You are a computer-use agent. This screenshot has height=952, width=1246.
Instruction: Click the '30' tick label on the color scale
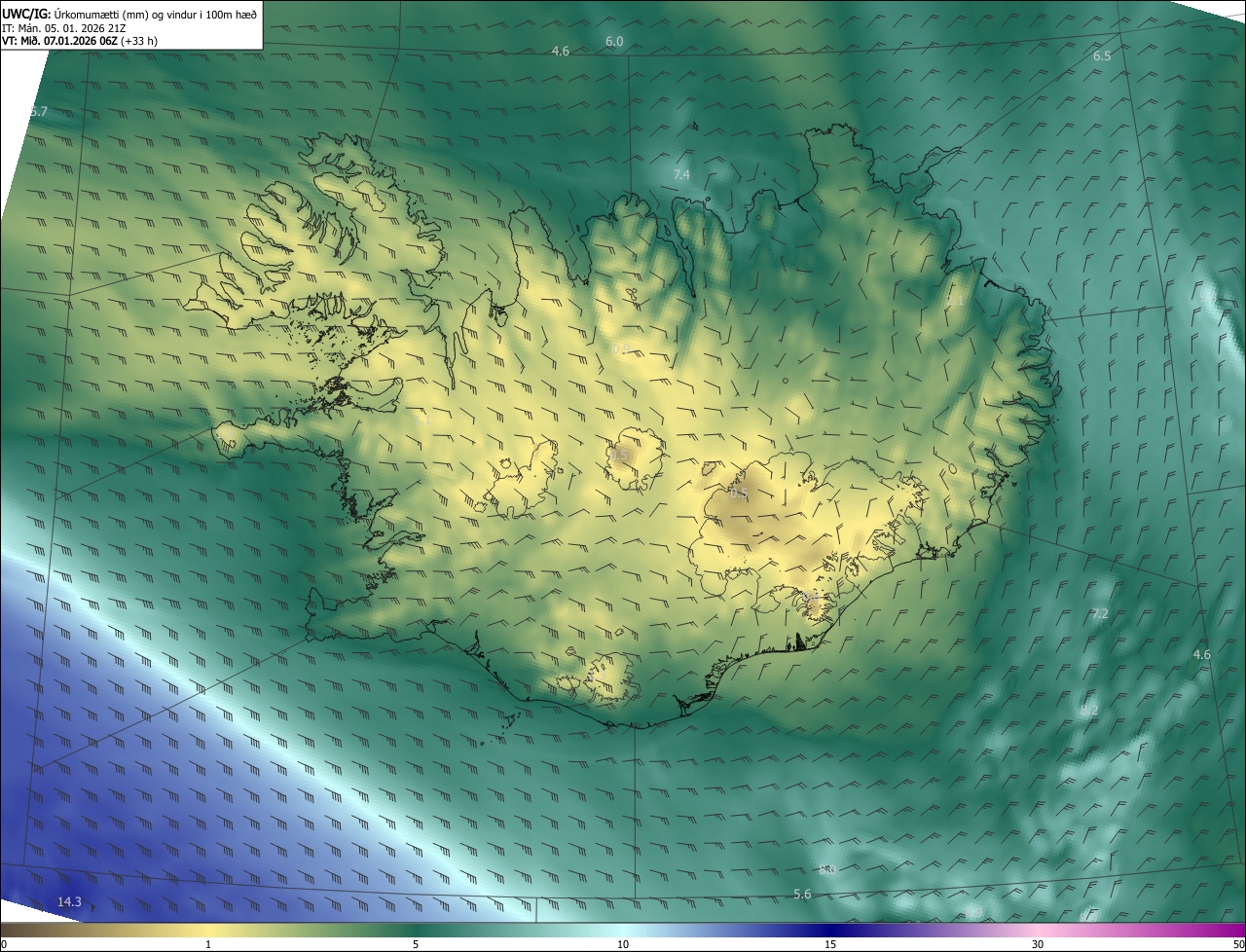tap(1038, 945)
